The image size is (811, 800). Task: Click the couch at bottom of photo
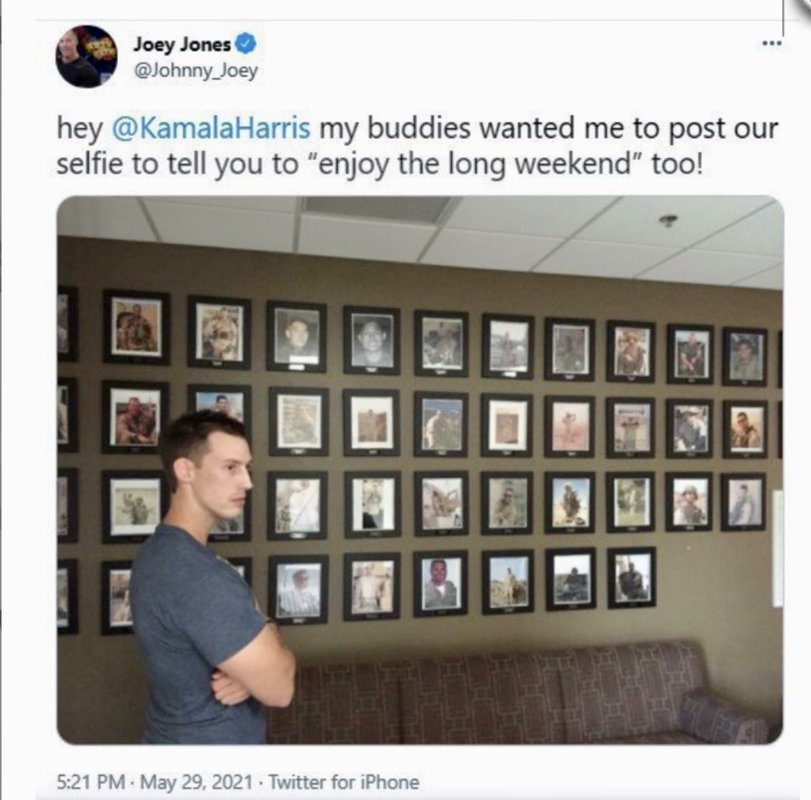click(517, 693)
